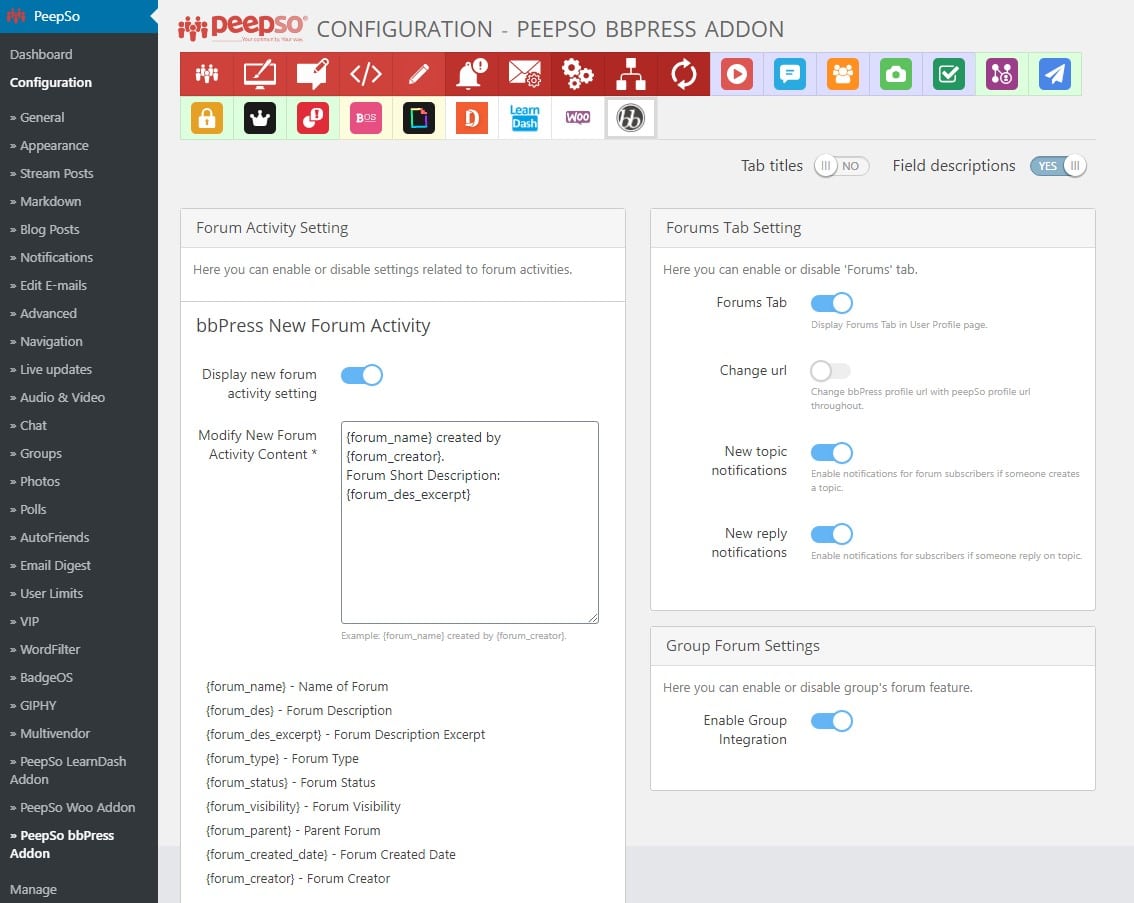Screen dimensions: 1134x903
Task: Open Email Digest paper plane icon
Action: 1054,74
